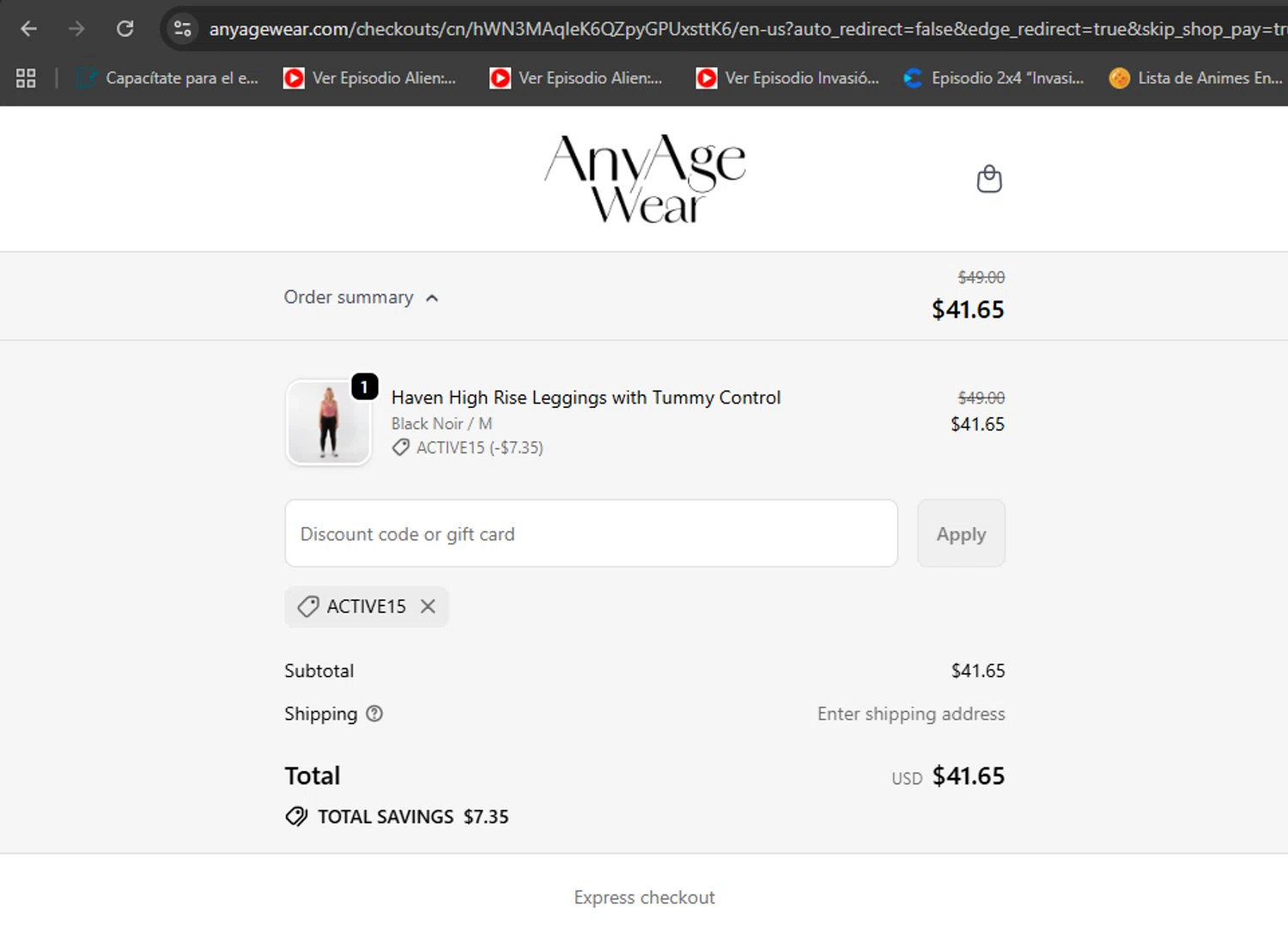Go back to the previous page

29,29
